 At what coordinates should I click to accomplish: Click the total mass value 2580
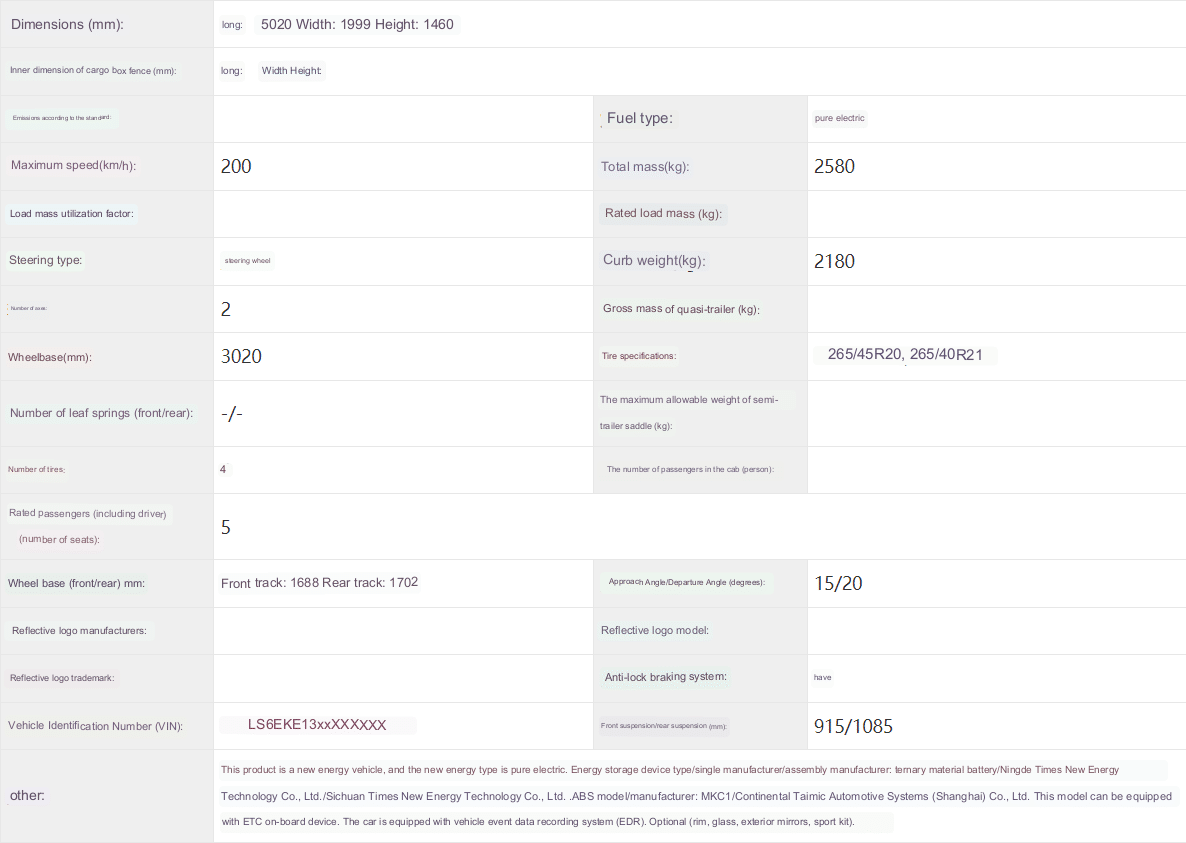click(834, 167)
